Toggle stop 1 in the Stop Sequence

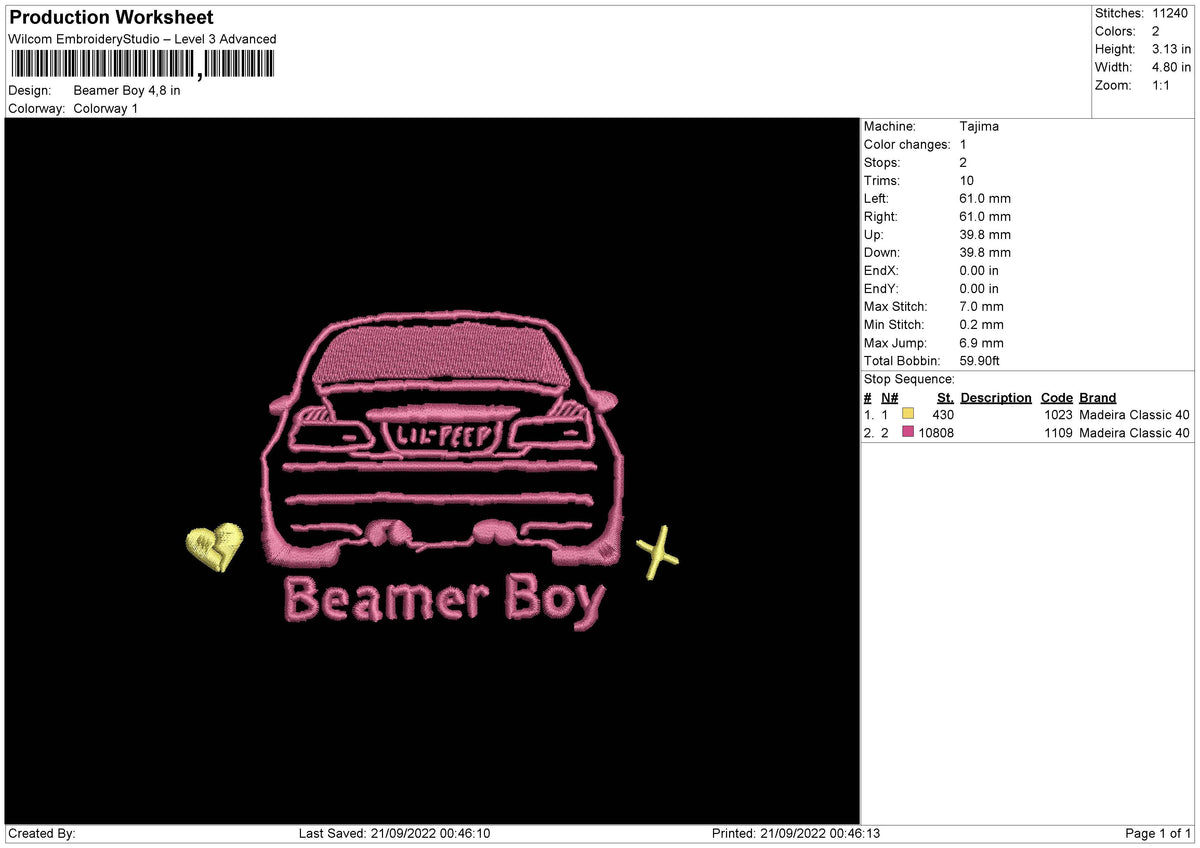[x=908, y=411]
